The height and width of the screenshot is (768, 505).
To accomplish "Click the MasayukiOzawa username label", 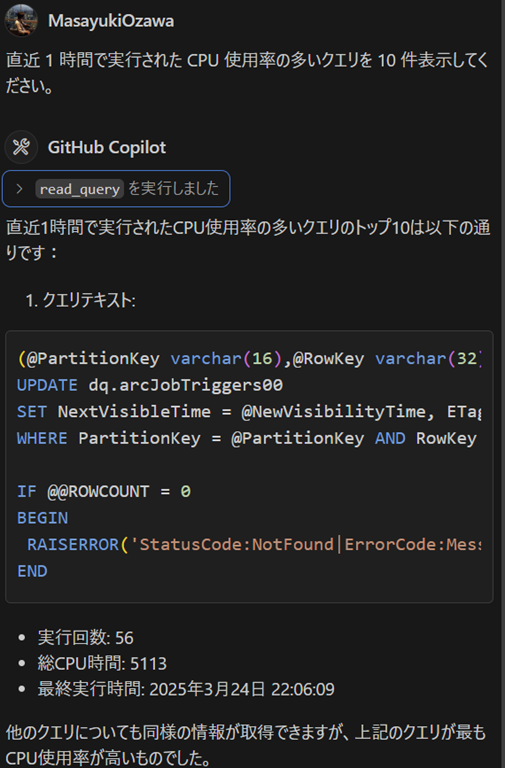I will coord(111,21).
